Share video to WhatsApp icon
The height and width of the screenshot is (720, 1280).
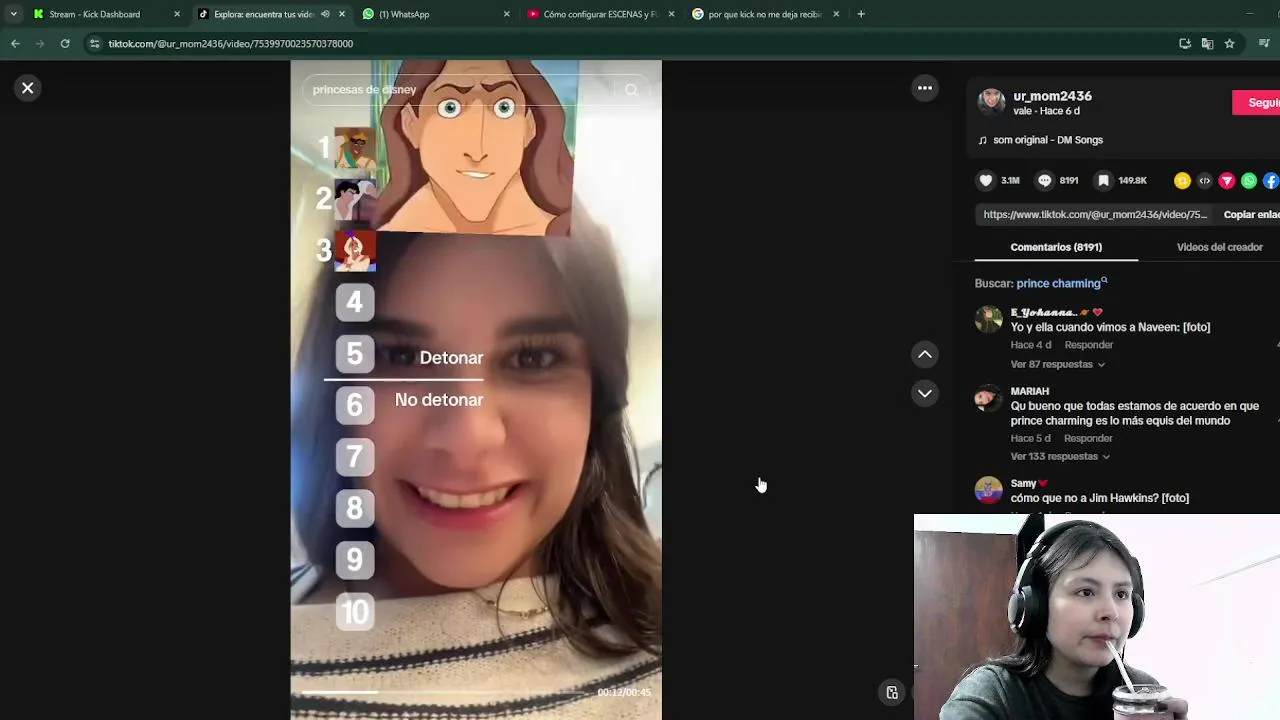1249,181
